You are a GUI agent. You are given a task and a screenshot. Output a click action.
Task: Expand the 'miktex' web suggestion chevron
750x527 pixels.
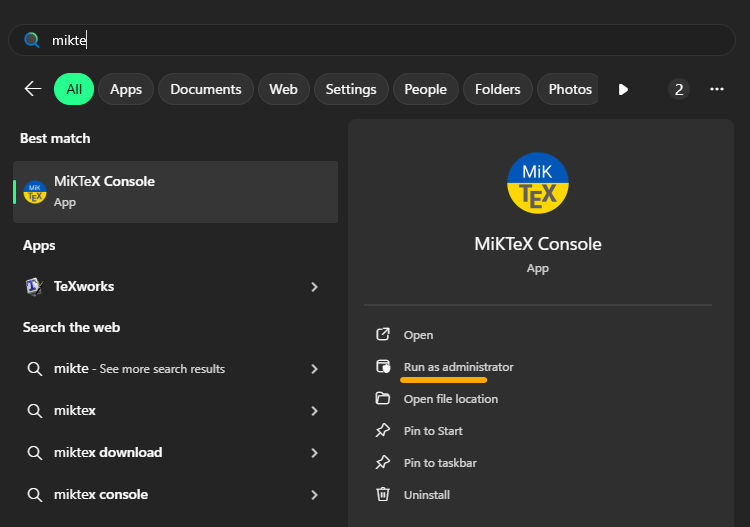tap(314, 411)
